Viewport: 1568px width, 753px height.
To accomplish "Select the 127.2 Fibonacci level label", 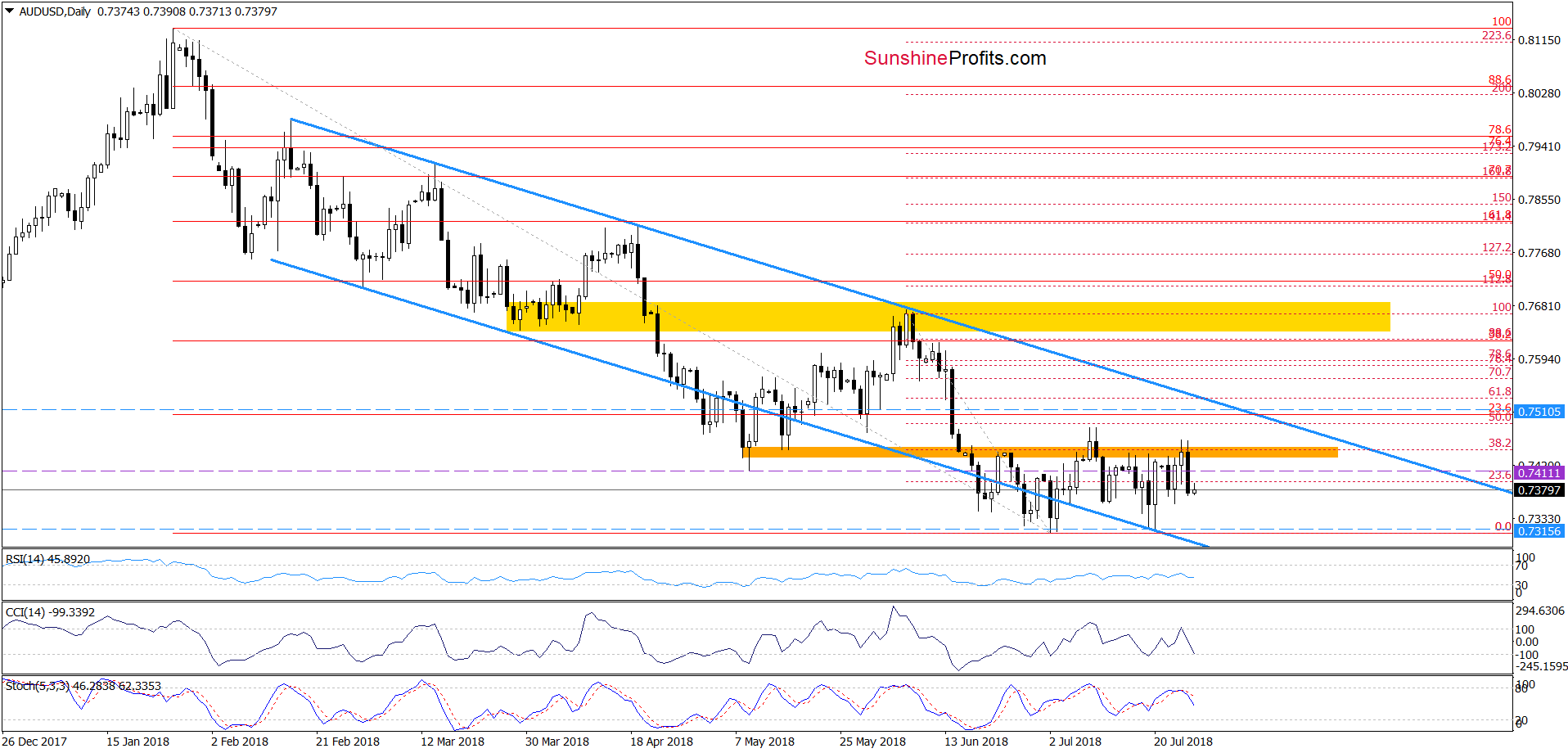I will click(1497, 247).
